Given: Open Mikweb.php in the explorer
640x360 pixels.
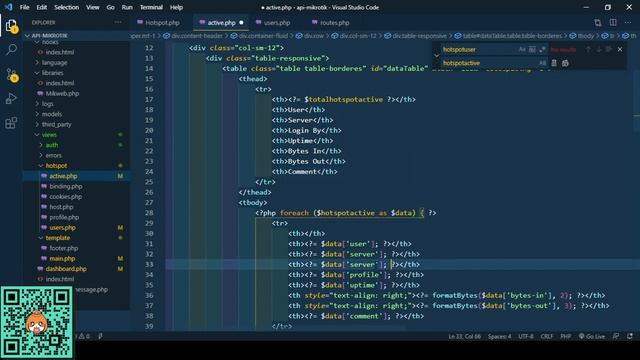Looking at the screenshot, I should (x=62, y=93).
